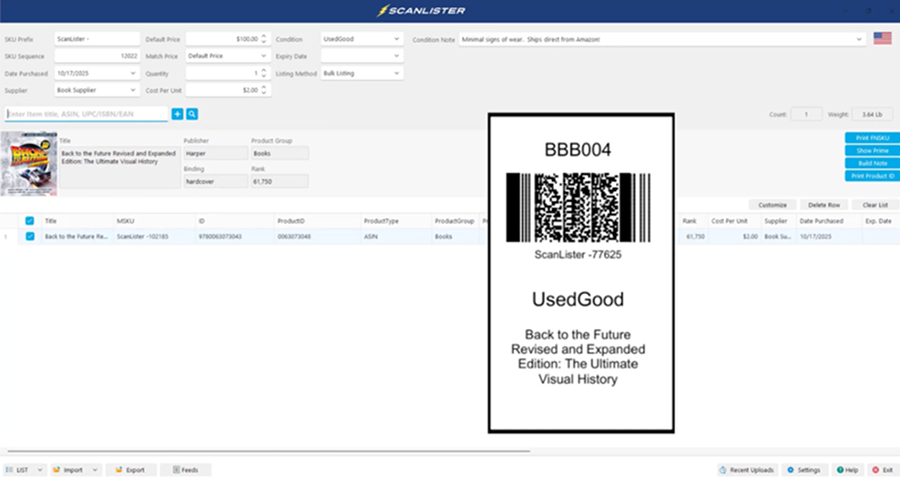This screenshot has height=483, width=900.
Task: Click the blue magnifier search icon
Action: [192, 114]
